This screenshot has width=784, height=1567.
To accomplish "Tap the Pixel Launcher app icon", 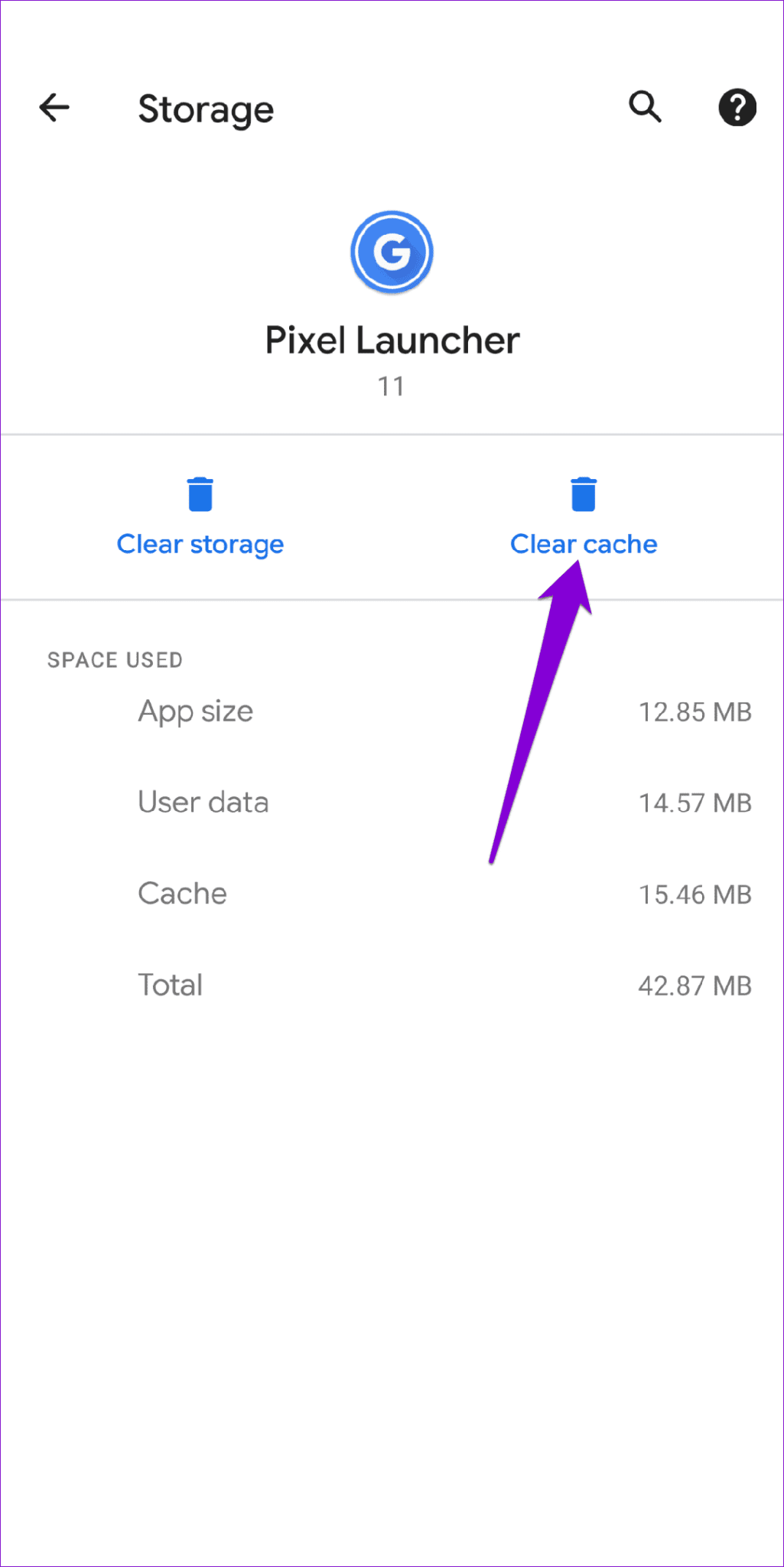I will [392, 252].
